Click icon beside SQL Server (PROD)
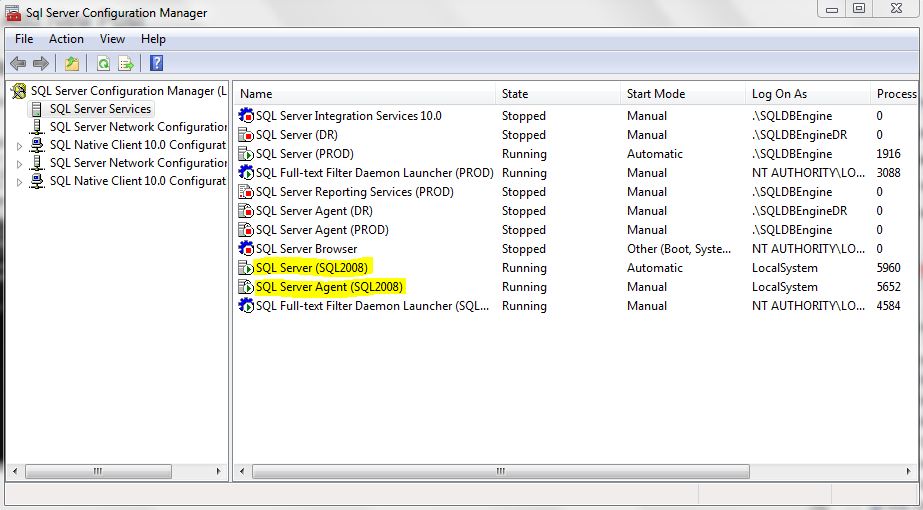 tap(246, 154)
